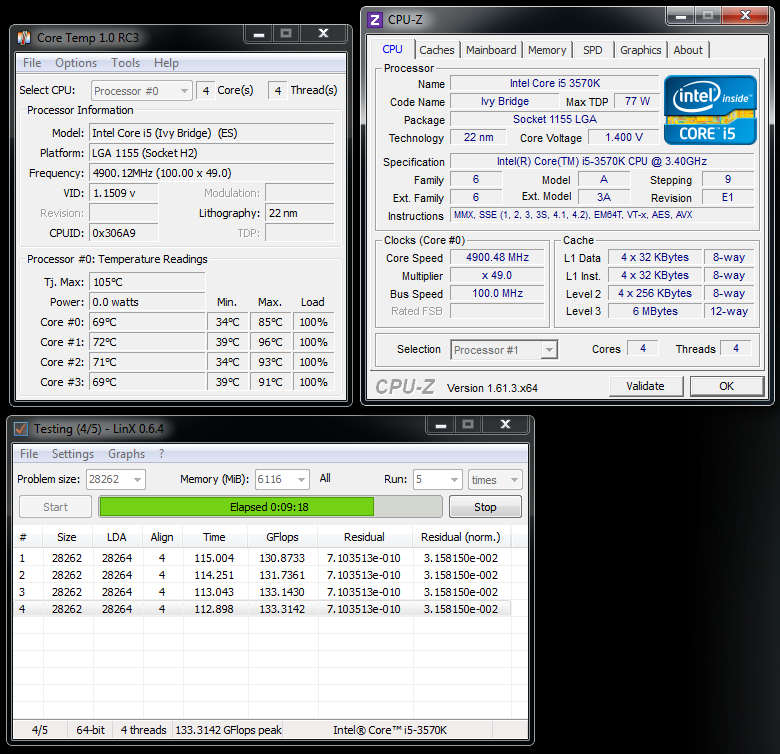Click the Stop button in LinX
780x754 pixels.
(485, 507)
